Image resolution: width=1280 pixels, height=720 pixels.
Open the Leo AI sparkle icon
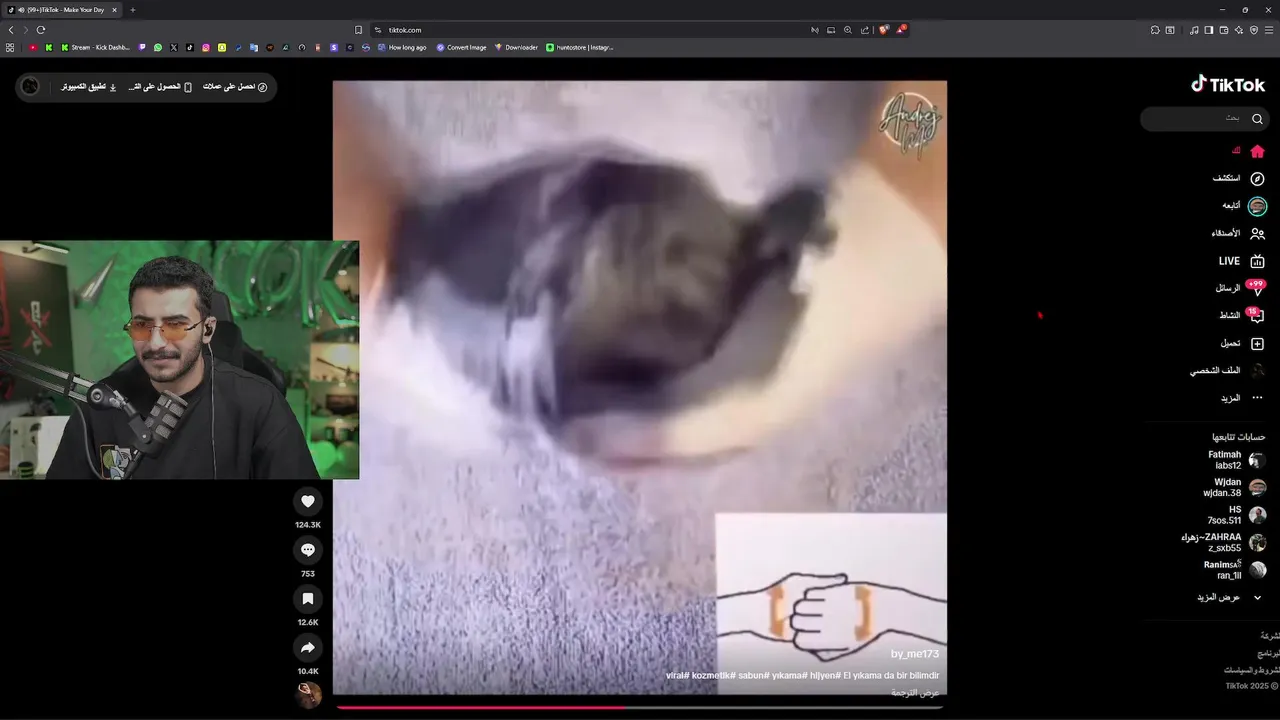(1239, 30)
